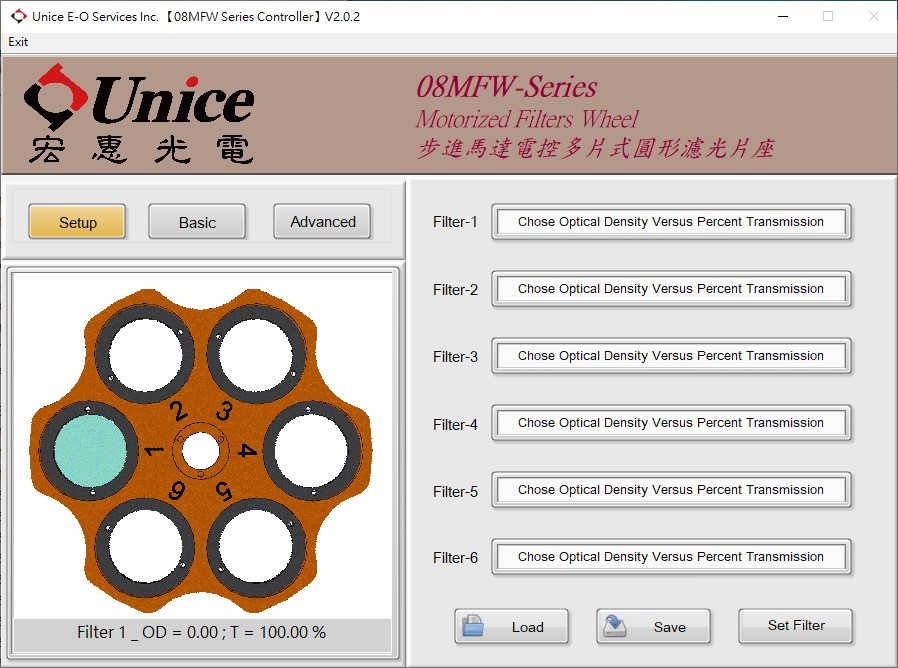Apply settings with Set Filter
This screenshot has height=668, width=898.
(795, 626)
